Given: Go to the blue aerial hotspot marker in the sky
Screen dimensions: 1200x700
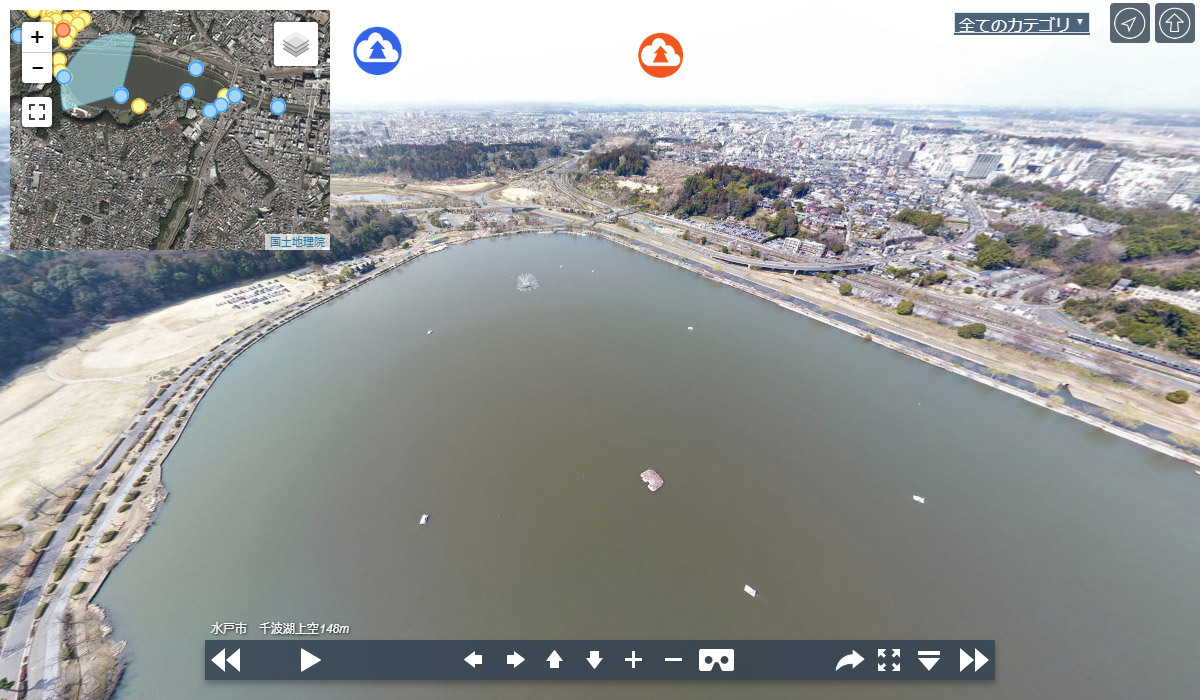Looking at the screenshot, I should coord(377,51).
